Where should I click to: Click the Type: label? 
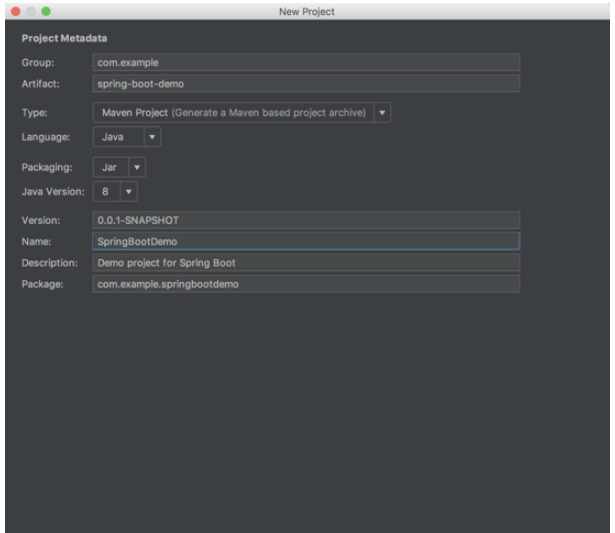click(35, 113)
